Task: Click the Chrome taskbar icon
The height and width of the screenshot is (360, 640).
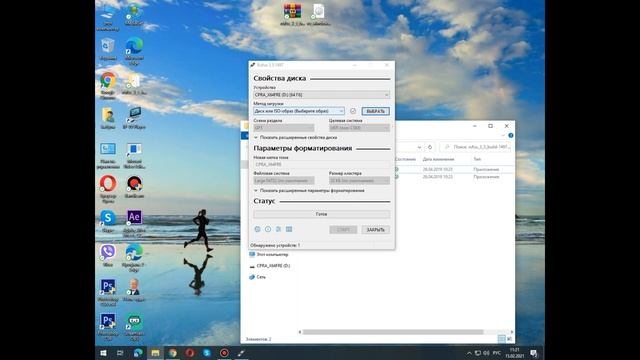Action: click(173, 353)
